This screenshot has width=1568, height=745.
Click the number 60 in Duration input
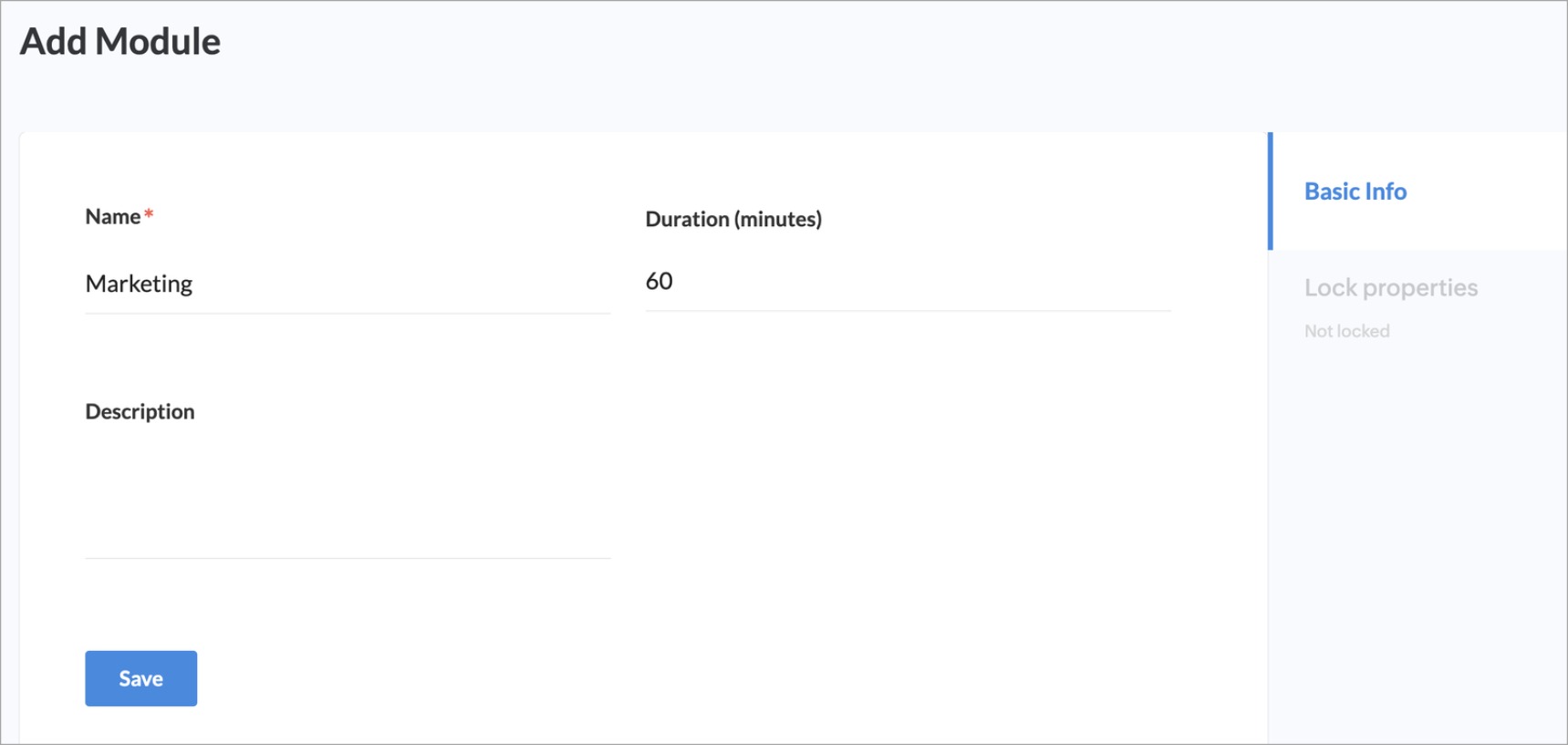click(x=659, y=281)
